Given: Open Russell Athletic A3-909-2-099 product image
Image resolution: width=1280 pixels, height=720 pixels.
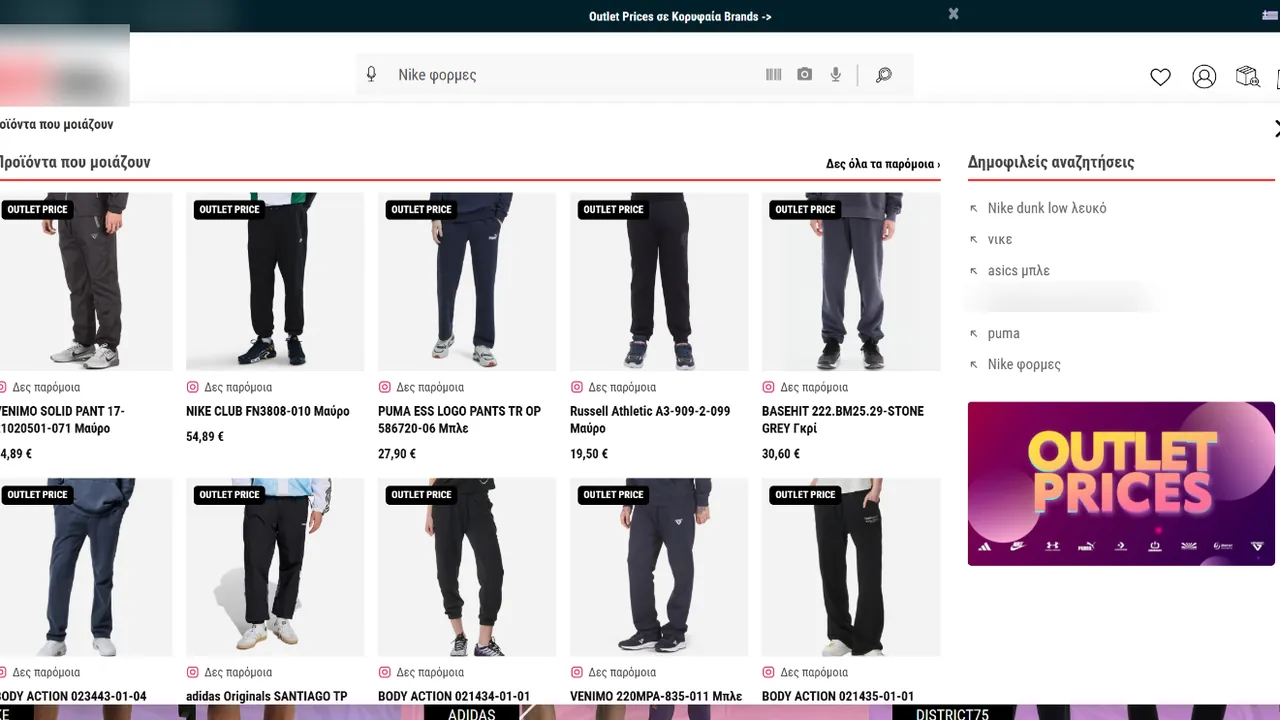Looking at the screenshot, I should (659, 282).
